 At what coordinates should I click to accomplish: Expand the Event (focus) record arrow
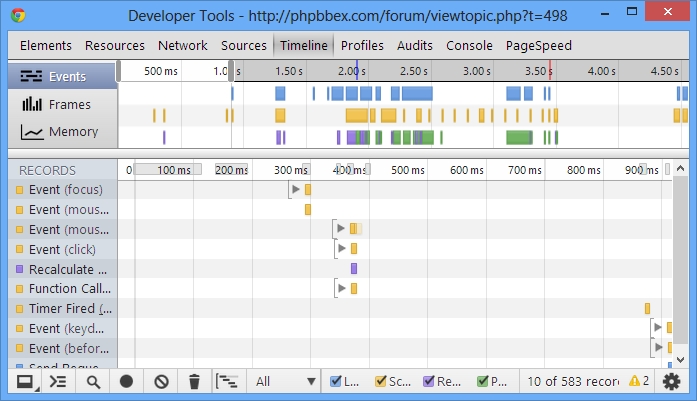tap(295, 189)
